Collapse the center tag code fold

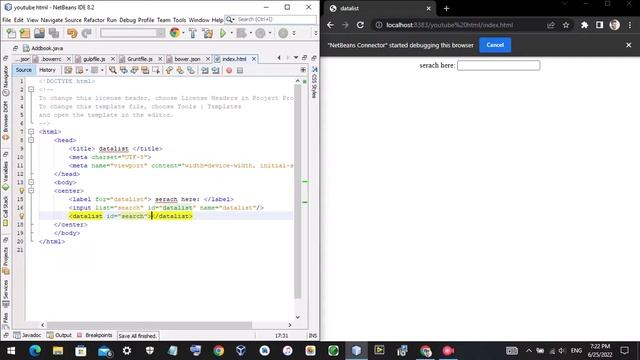31,191
